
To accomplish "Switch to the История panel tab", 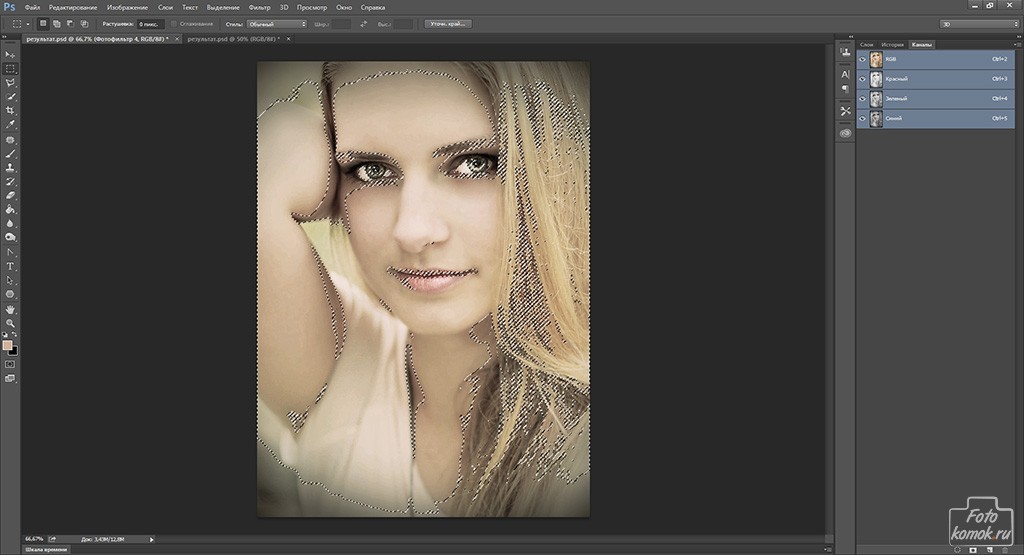I will [x=893, y=44].
